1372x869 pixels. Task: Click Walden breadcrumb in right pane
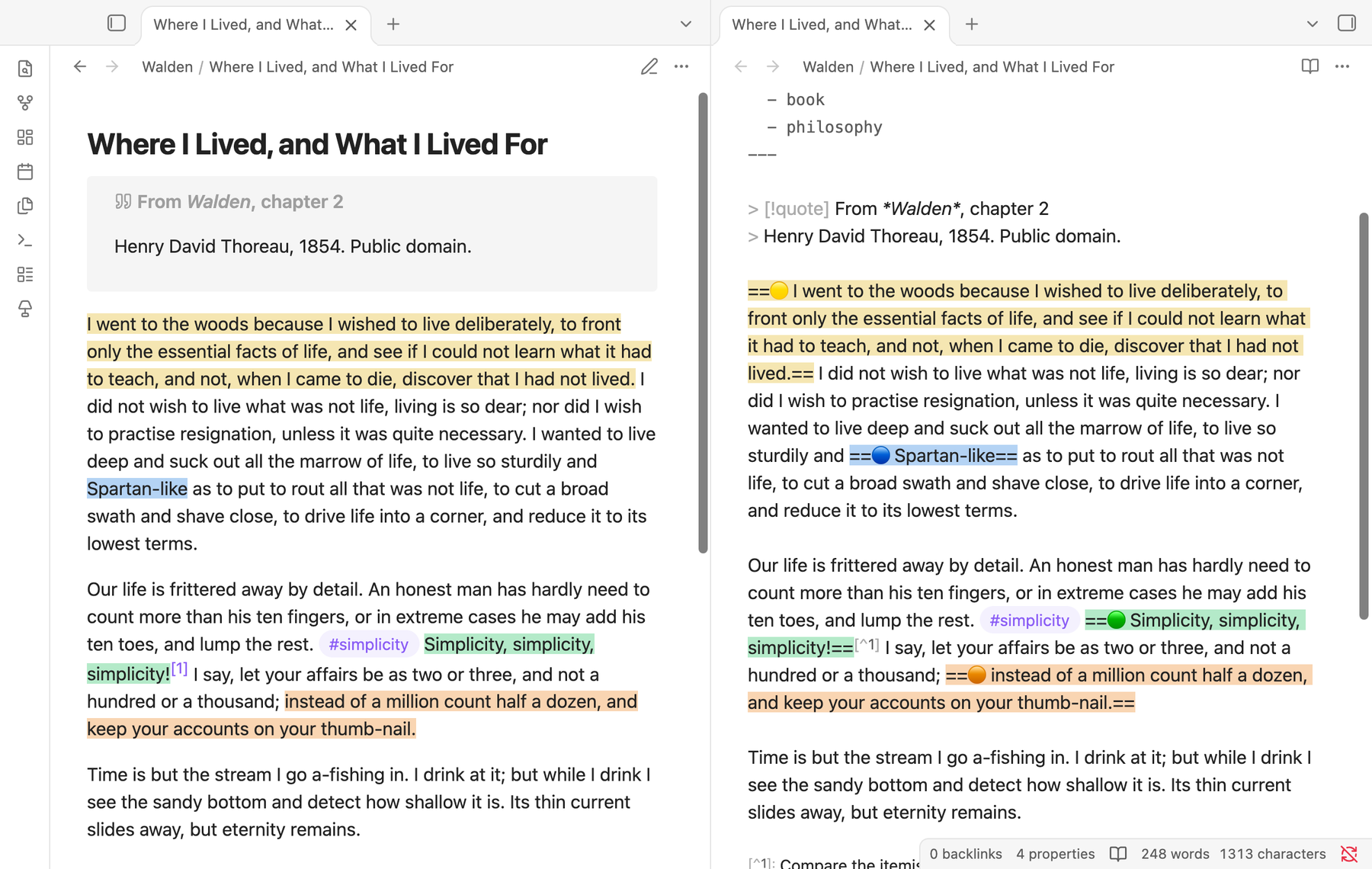pos(828,67)
